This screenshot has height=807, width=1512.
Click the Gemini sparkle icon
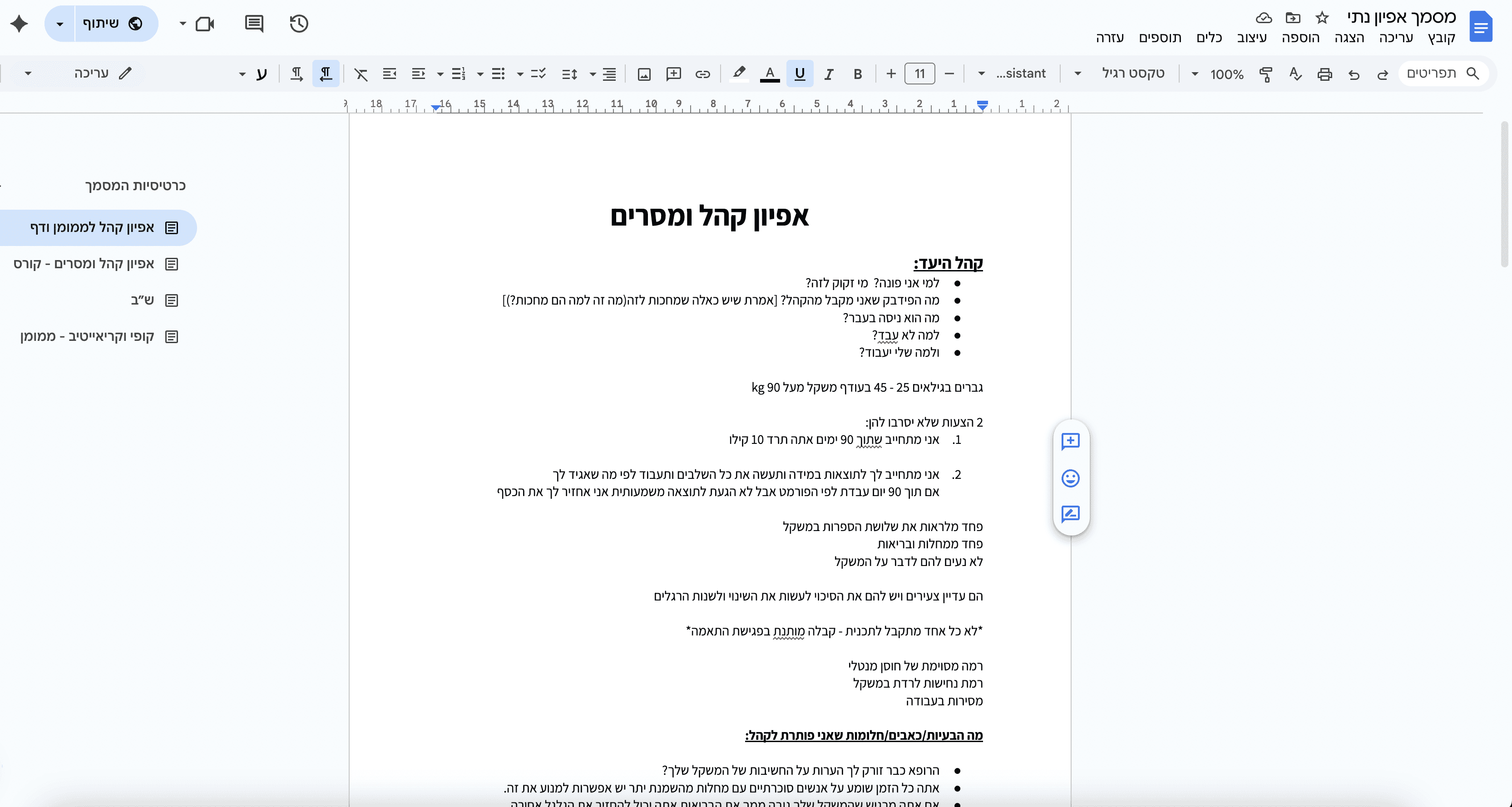tap(19, 24)
